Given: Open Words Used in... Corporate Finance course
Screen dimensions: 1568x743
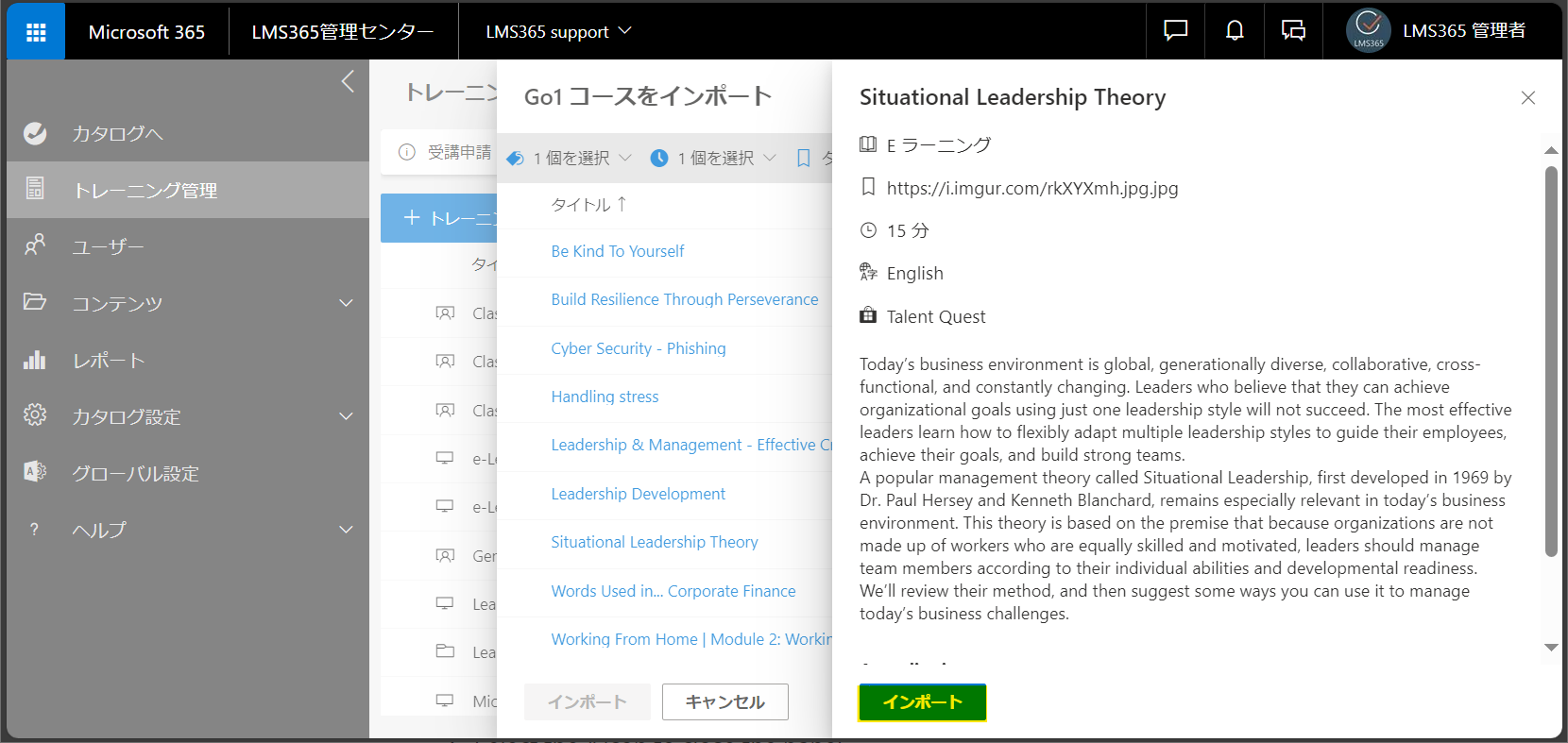Looking at the screenshot, I should [x=673, y=591].
